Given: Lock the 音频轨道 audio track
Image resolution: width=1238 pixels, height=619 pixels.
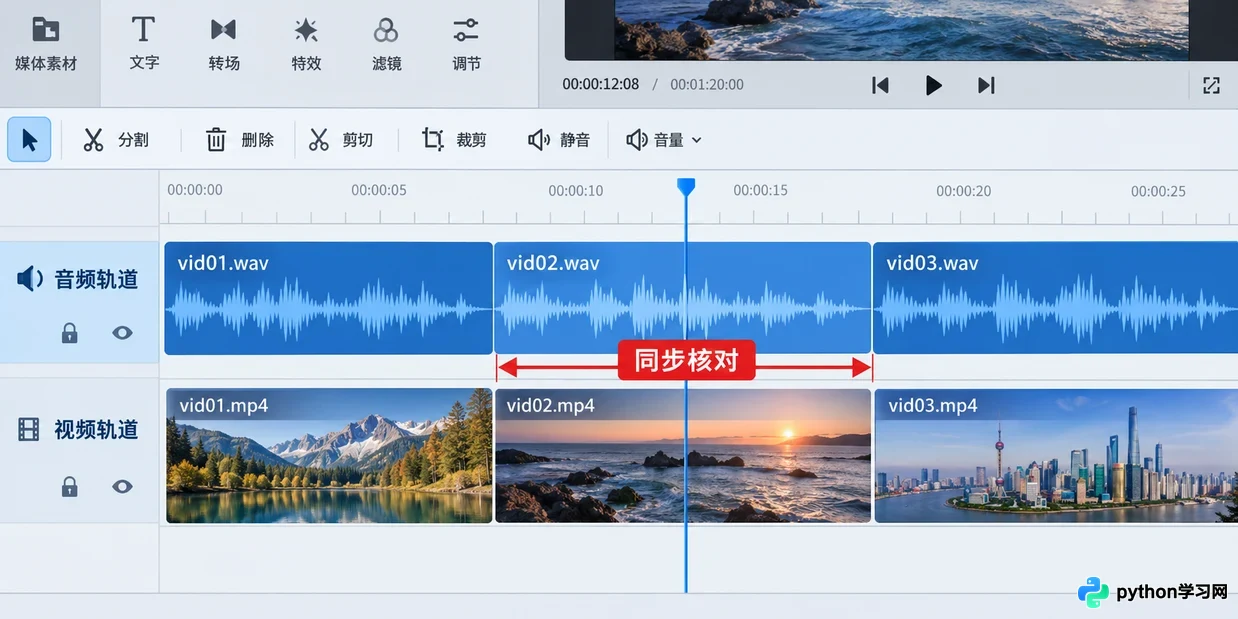Looking at the screenshot, I should 69,333.
